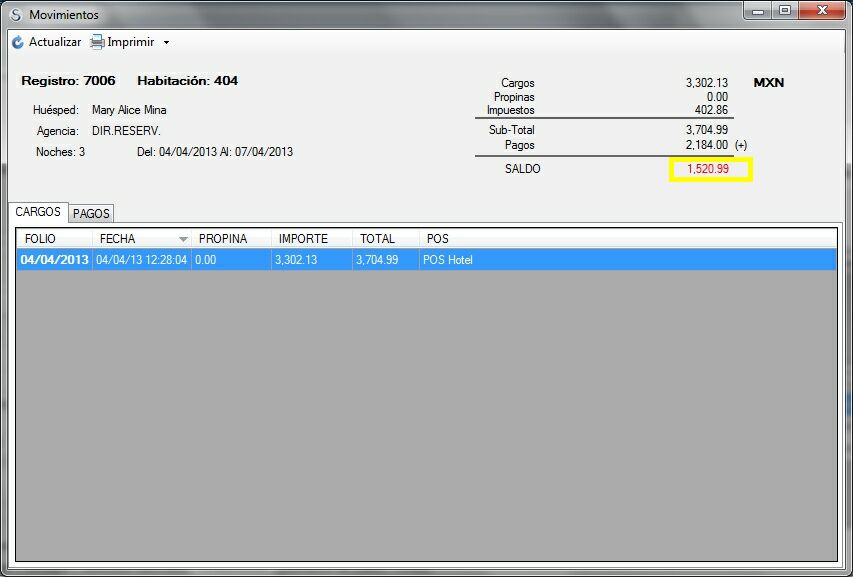Image resolution: width=853 pixels, height=577 pixels.
Task: Close the Movimientos window
Action: 822,11
